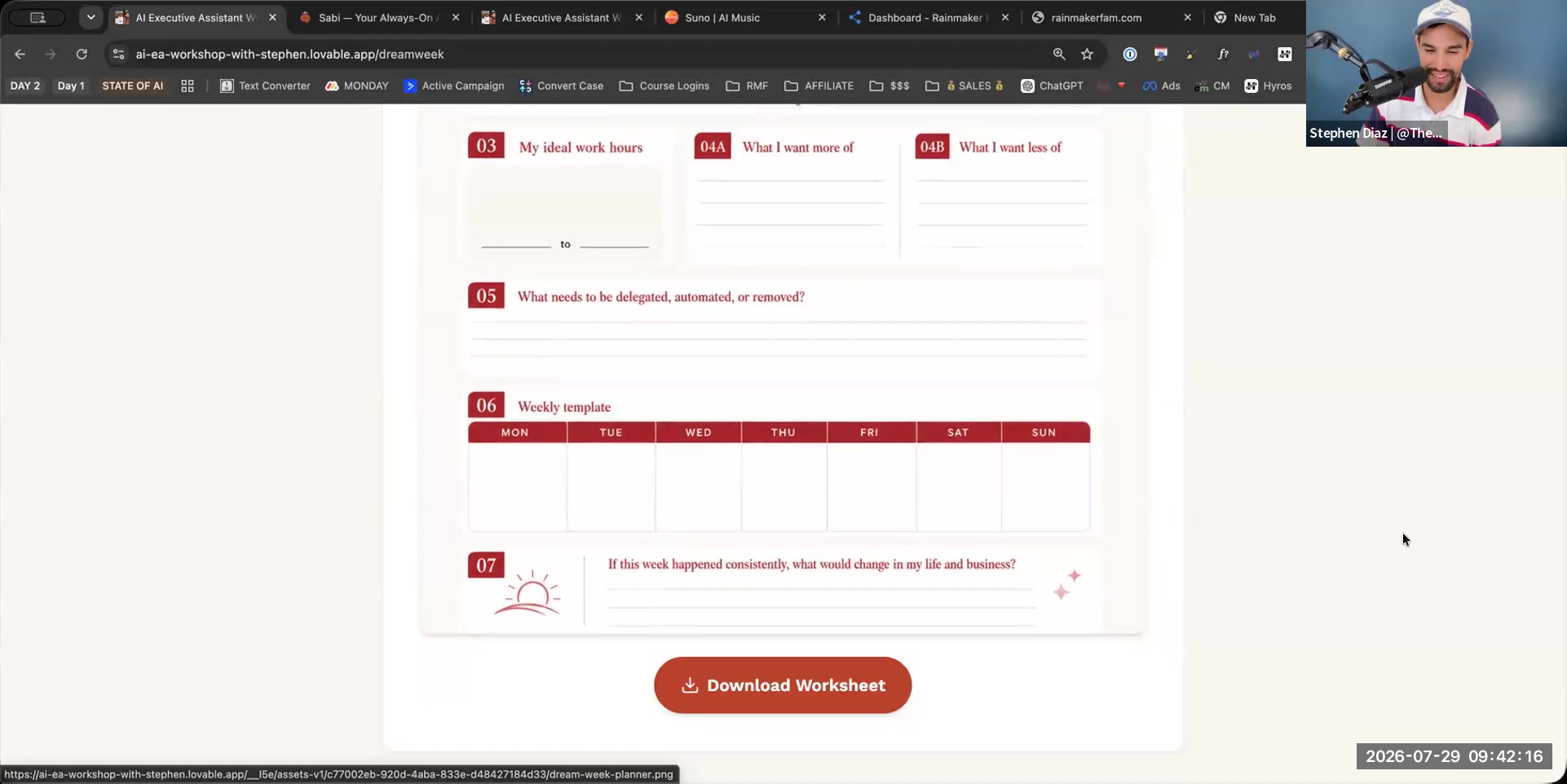Image resolution: width=1567 pixels, height=784 pixels.
Task: Open the ChatGPT bookmark
Action: (1052, 86)
